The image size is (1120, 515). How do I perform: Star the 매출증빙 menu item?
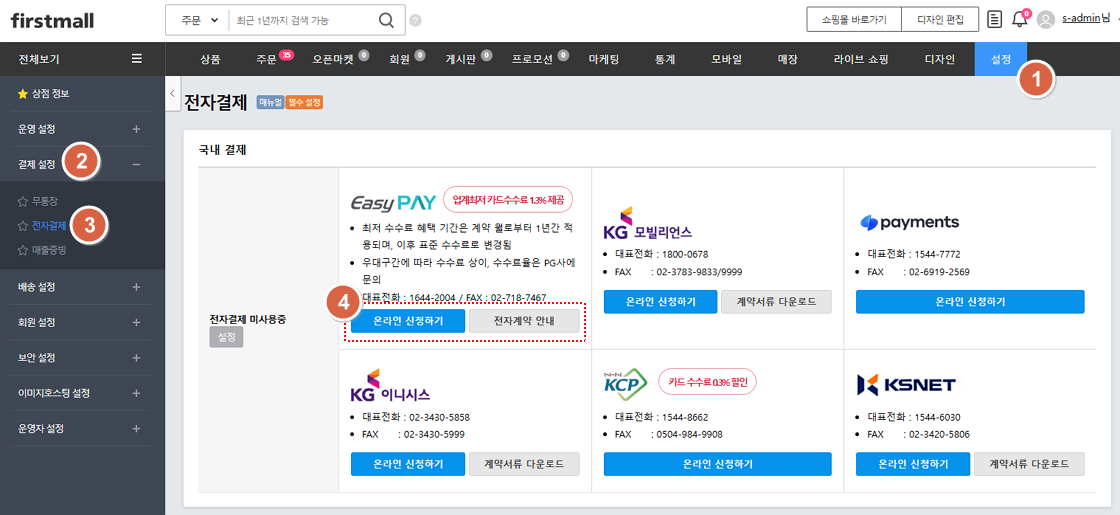click(x=22, y=250)
